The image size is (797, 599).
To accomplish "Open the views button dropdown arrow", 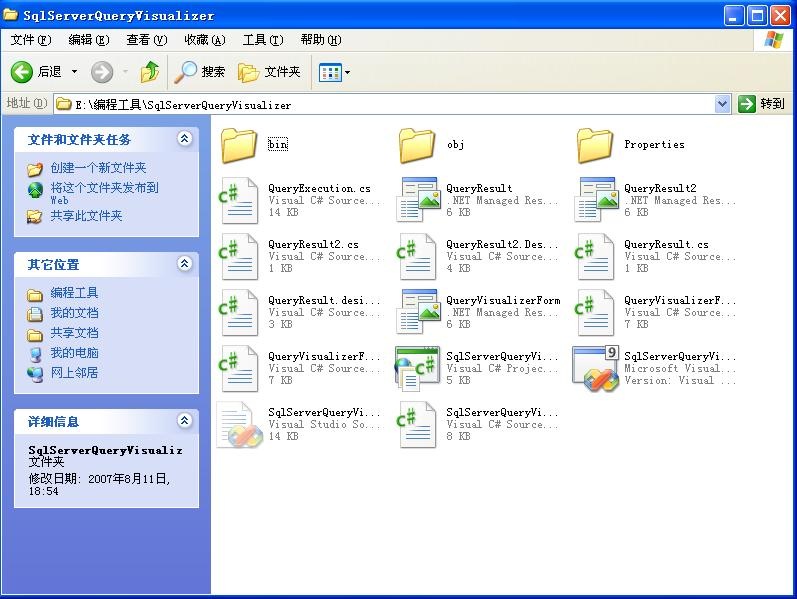I will pyautogui.click(x=348, y=73).
